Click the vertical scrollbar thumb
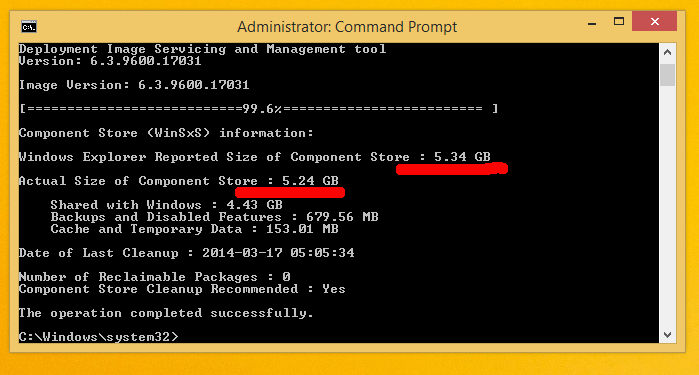The height and width of the screenshot is (375, 699). pyautogui.click(x=667, y=75)
